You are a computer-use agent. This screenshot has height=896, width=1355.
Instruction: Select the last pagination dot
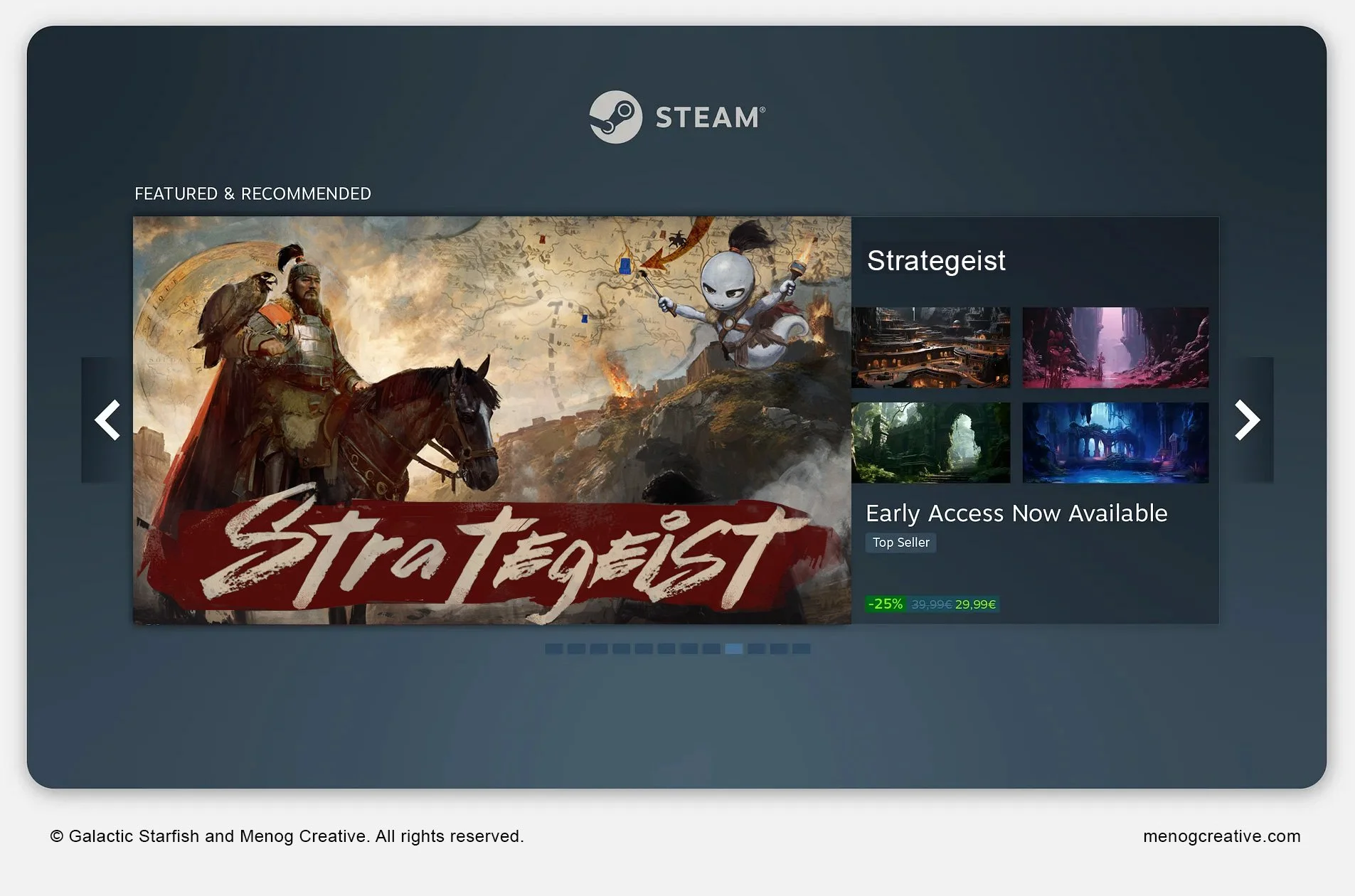point(800,648)
